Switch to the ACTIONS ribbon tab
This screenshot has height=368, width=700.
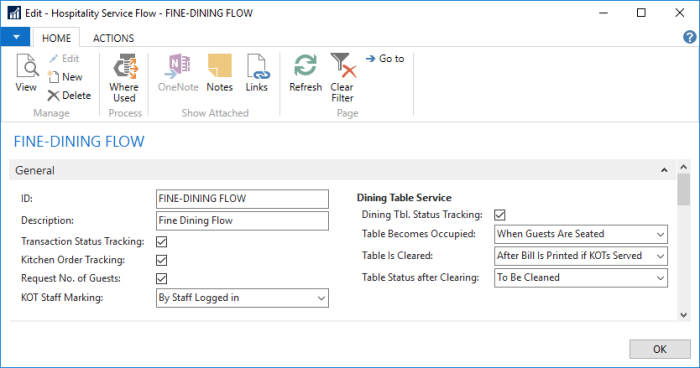(x=113, y=38)
